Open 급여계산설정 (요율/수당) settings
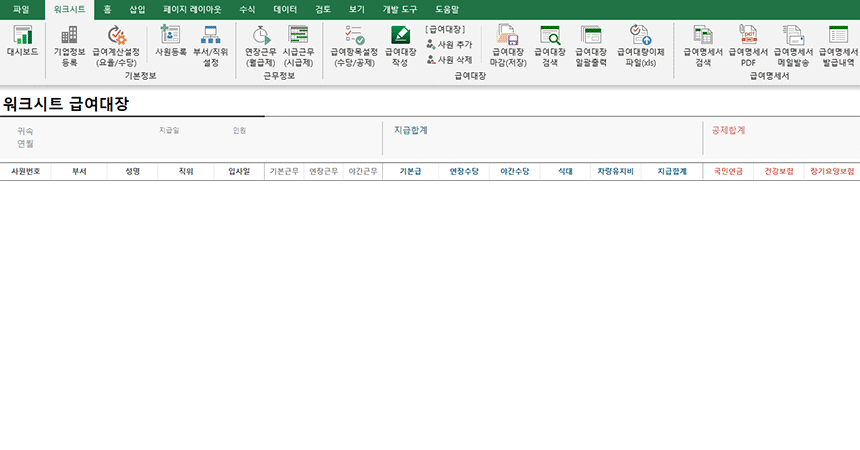 click(117, 46)
